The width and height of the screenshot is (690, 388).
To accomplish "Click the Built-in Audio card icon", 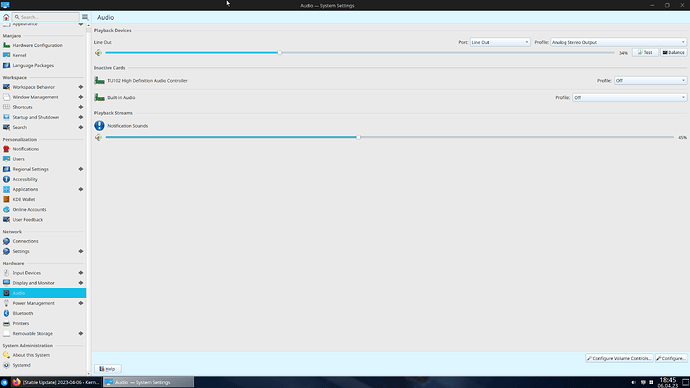I will (99, 98).
